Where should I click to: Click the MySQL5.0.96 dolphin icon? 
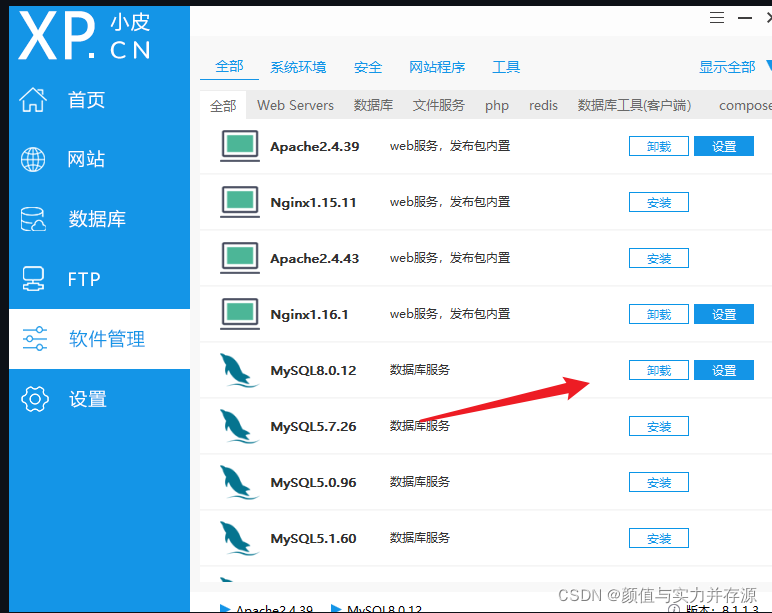tap(238, 482)
